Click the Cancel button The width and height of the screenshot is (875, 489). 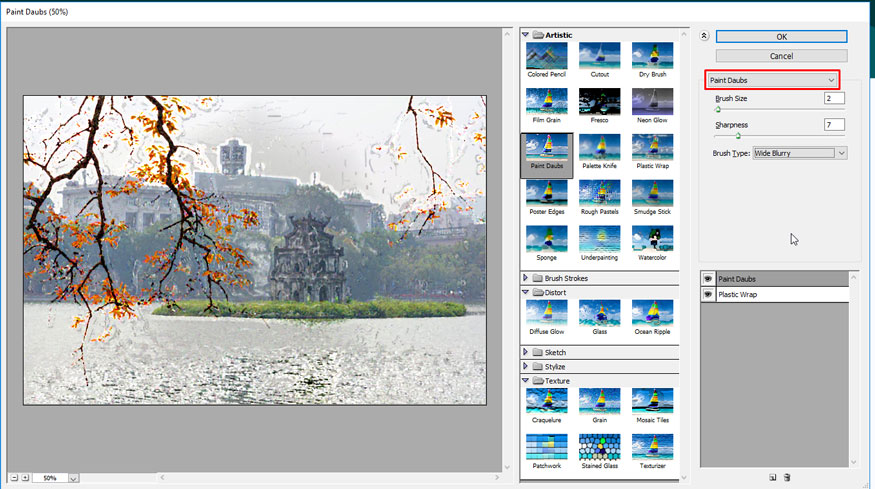tap(781, 56)
